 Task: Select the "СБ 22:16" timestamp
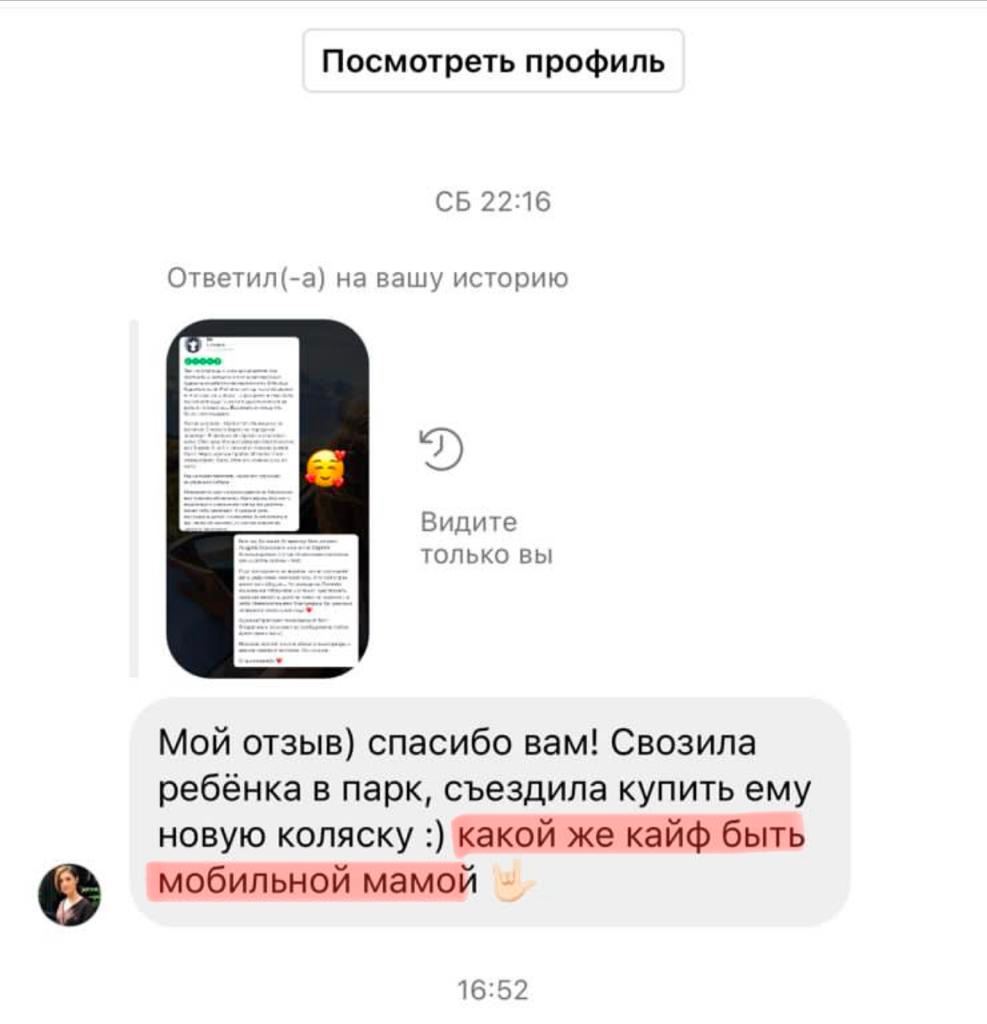click(493, 201)
